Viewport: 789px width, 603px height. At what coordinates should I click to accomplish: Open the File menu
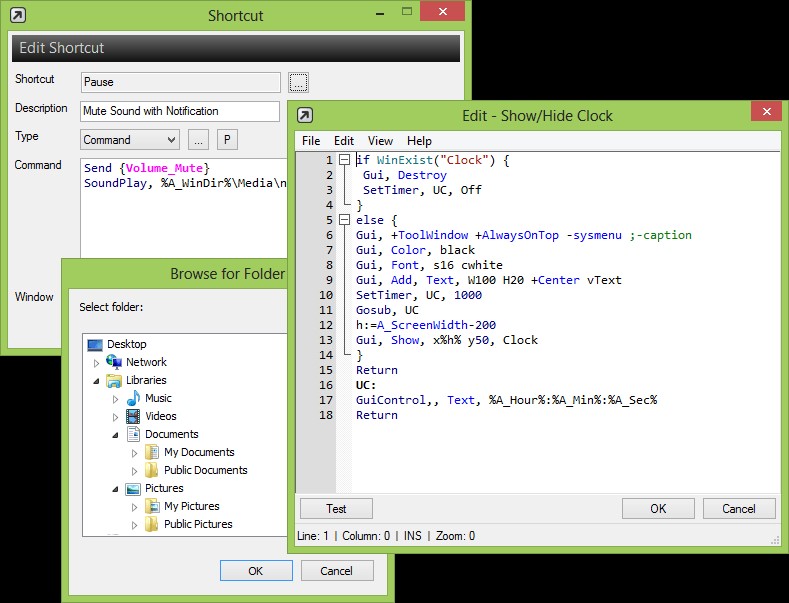pyautogui.click(x=311, y=141)
